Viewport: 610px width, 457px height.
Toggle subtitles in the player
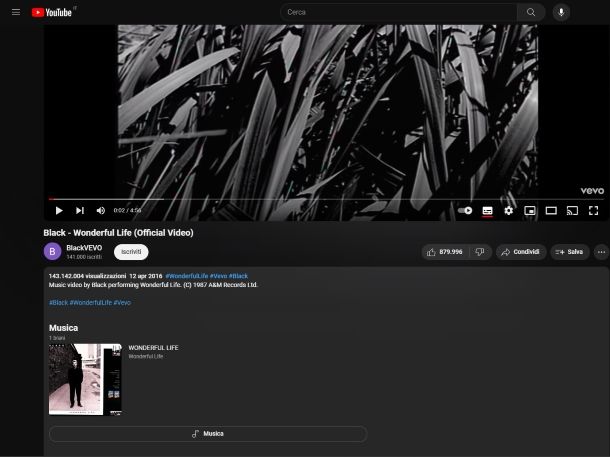click(487, 210)
